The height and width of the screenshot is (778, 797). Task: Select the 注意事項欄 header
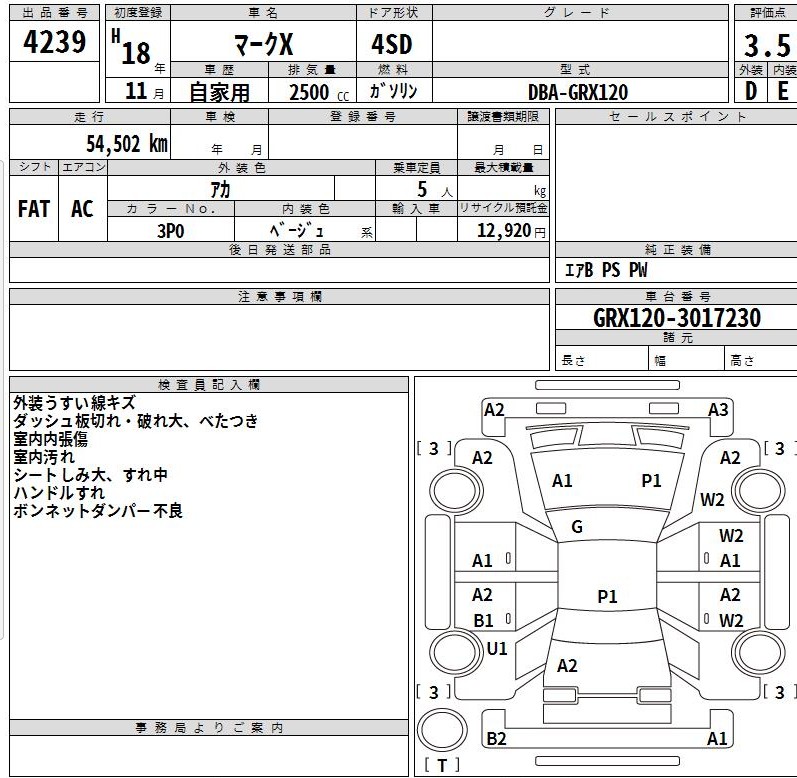[x=280, y=296]
